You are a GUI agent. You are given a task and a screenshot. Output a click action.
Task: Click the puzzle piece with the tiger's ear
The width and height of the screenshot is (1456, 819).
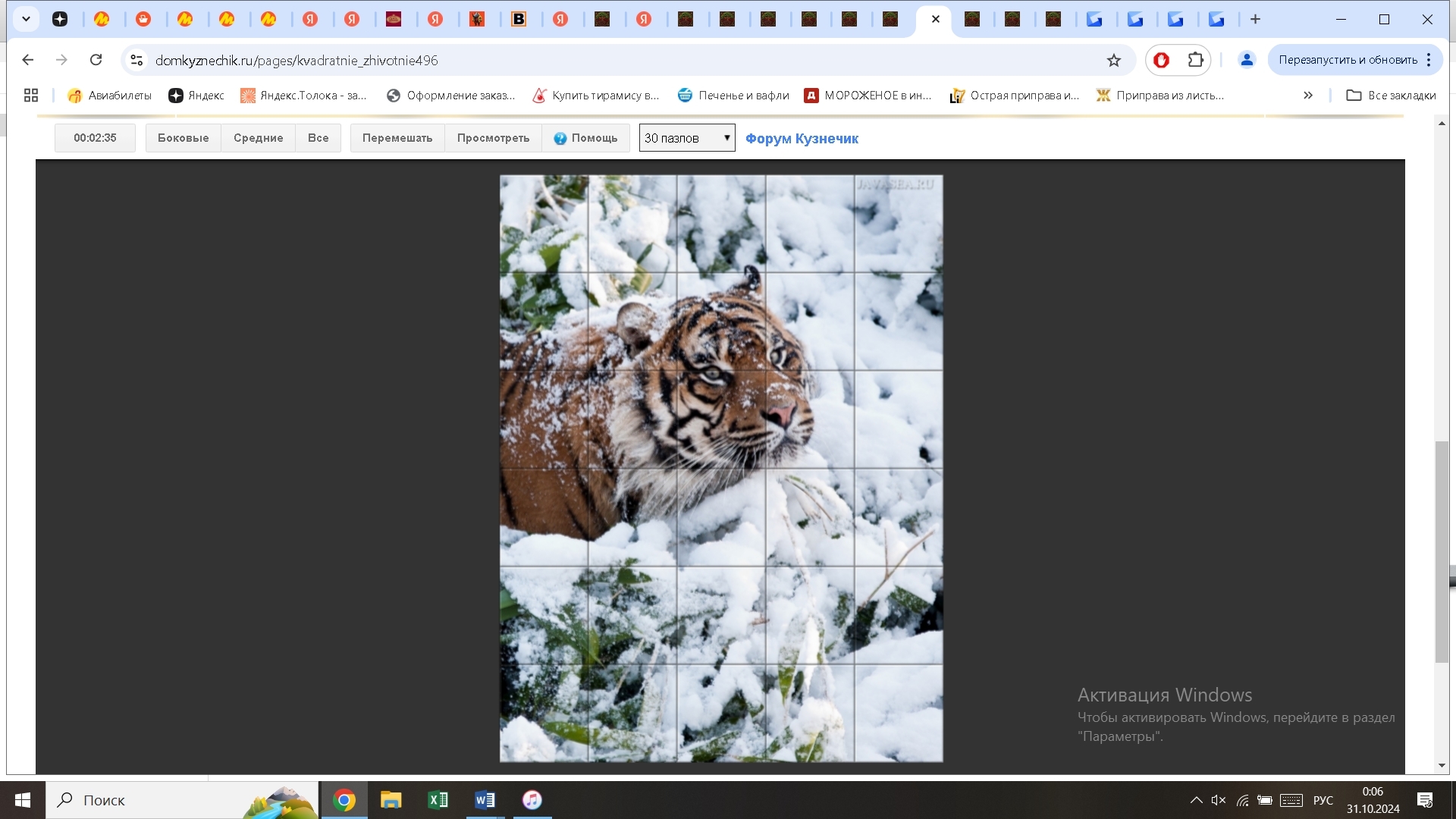(632, 322)
